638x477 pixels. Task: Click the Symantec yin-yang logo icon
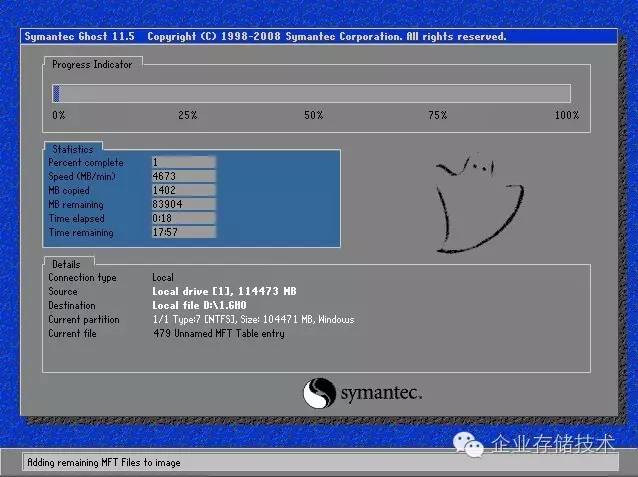coord(320,390)
